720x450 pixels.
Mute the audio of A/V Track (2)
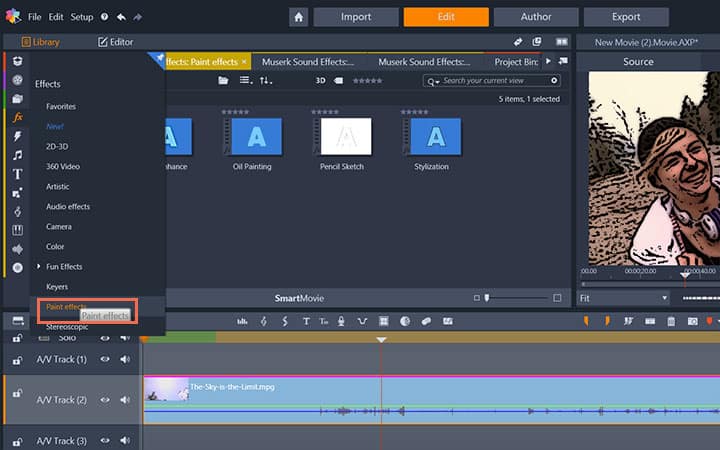coord(125,399)
